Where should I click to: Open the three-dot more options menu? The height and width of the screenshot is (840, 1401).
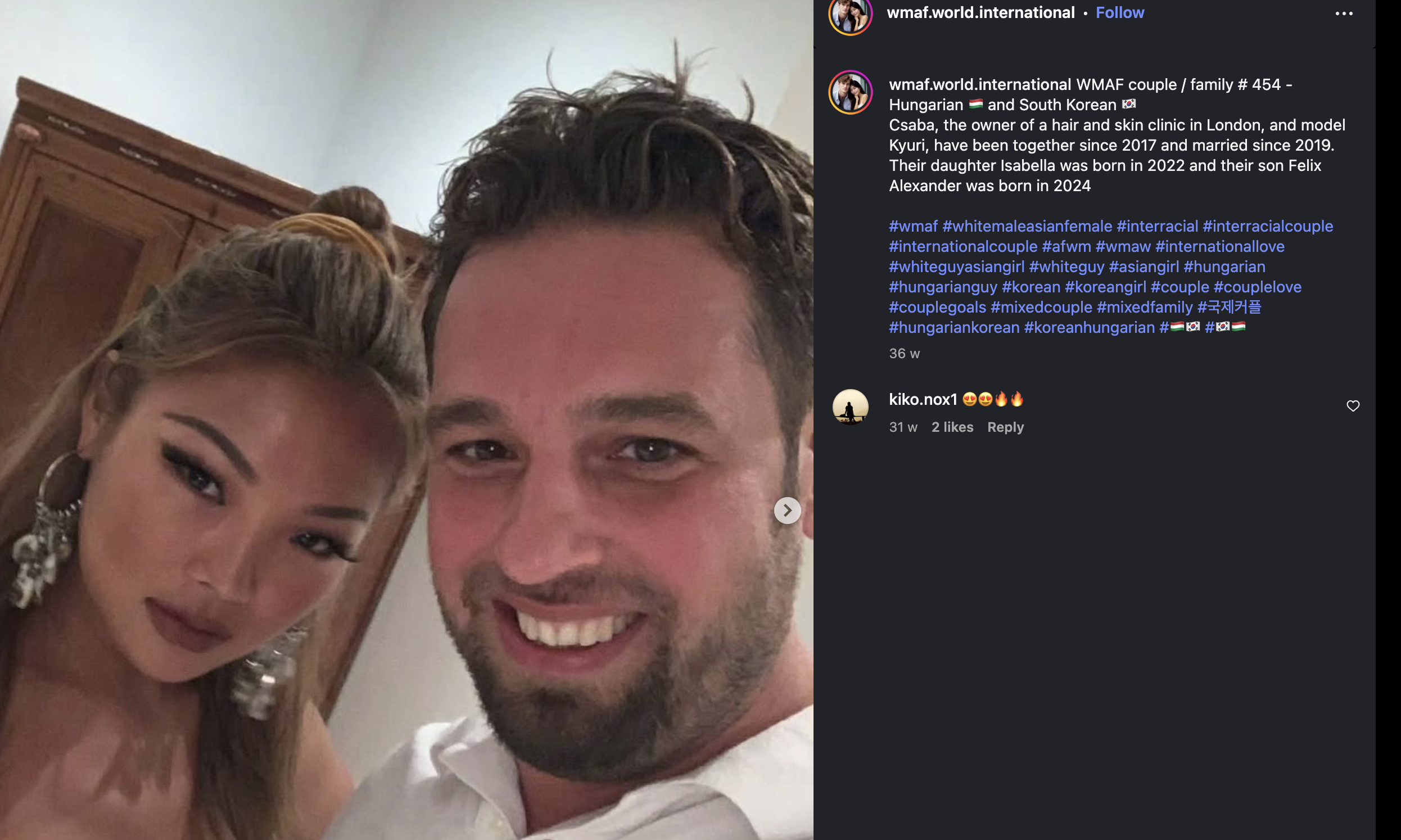(x=1344, y=13)
